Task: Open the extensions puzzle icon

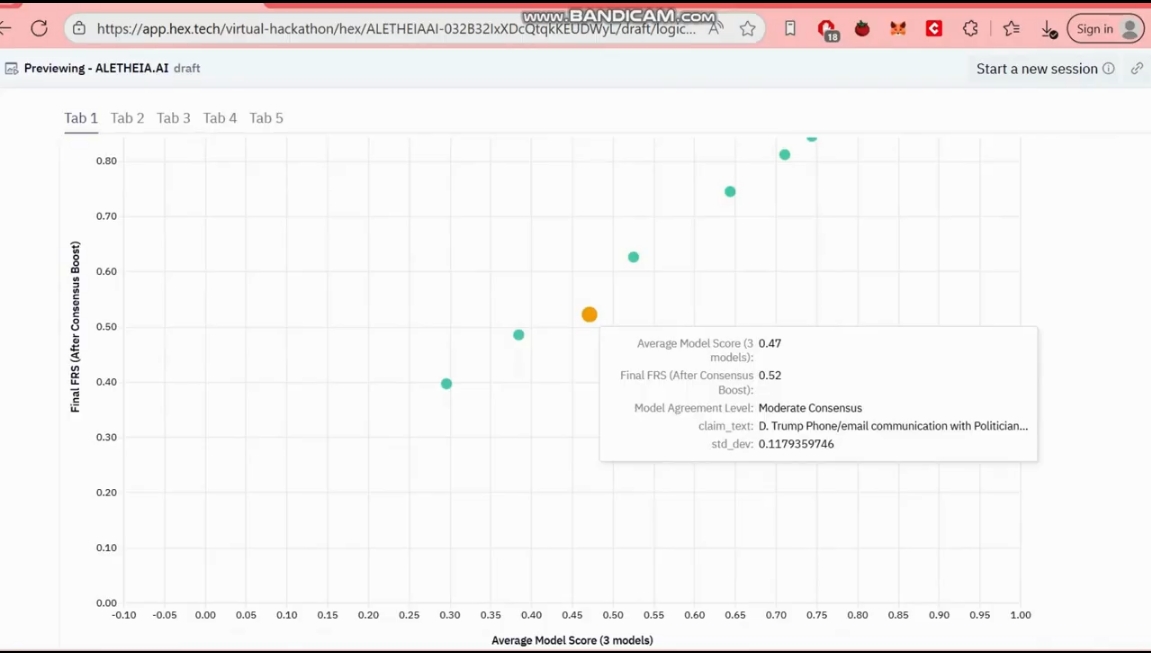Action: tap(970, 29)
